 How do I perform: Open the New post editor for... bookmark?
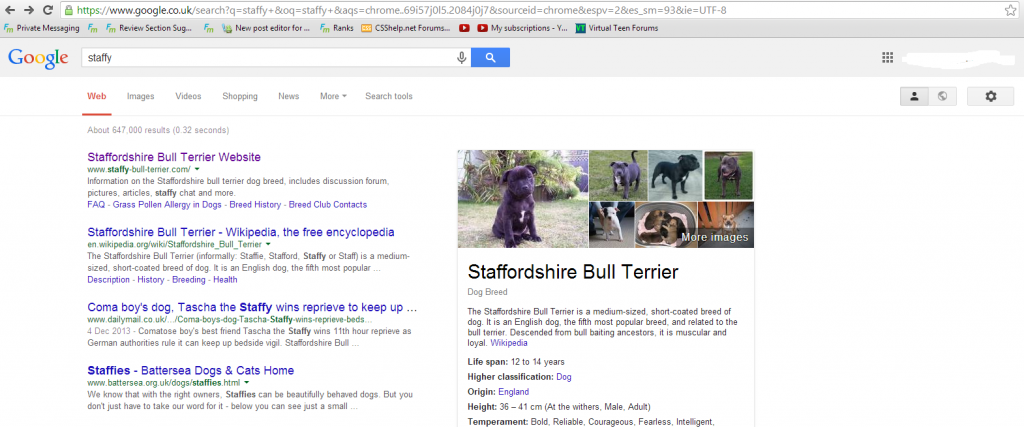pos(266,28)
